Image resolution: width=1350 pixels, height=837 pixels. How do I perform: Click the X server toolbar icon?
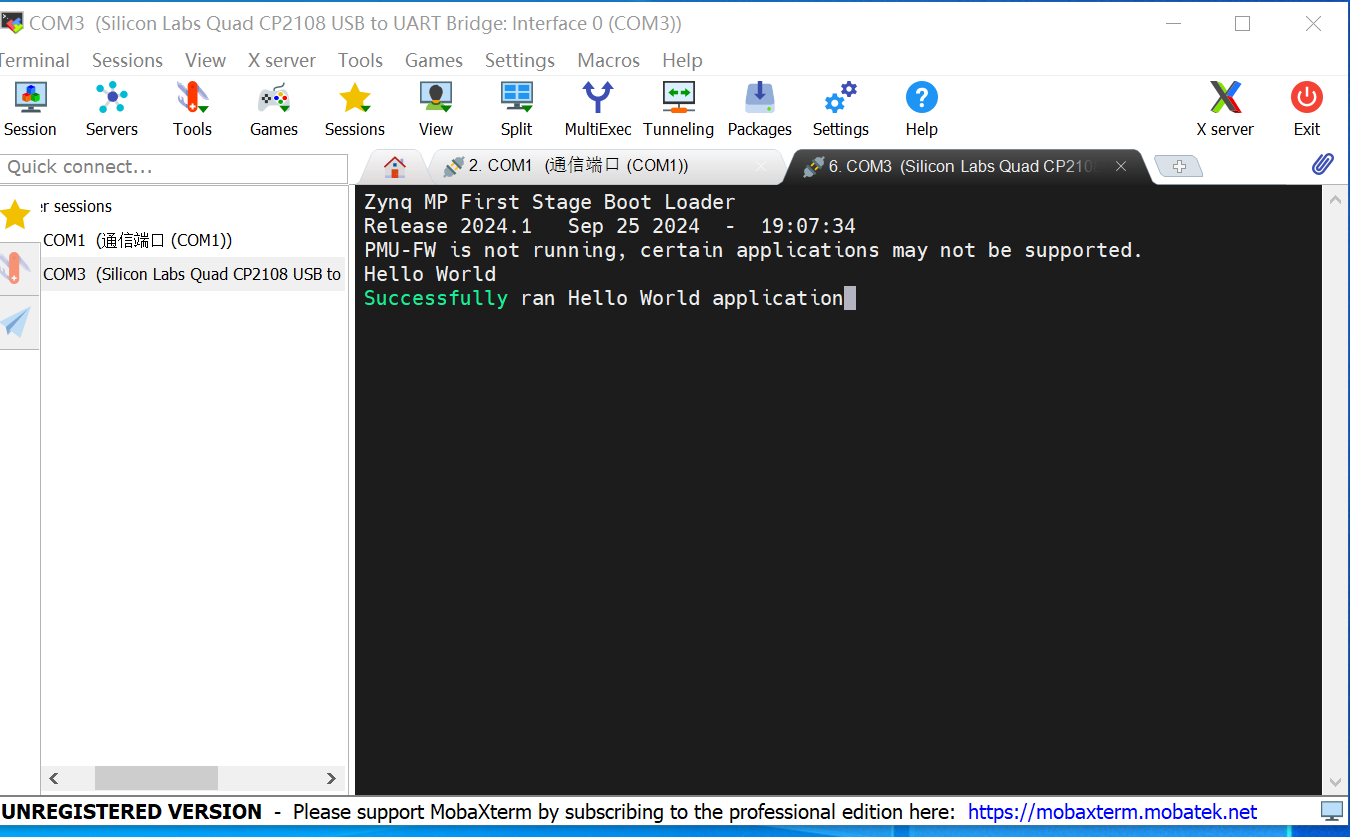pos(1225,109)
